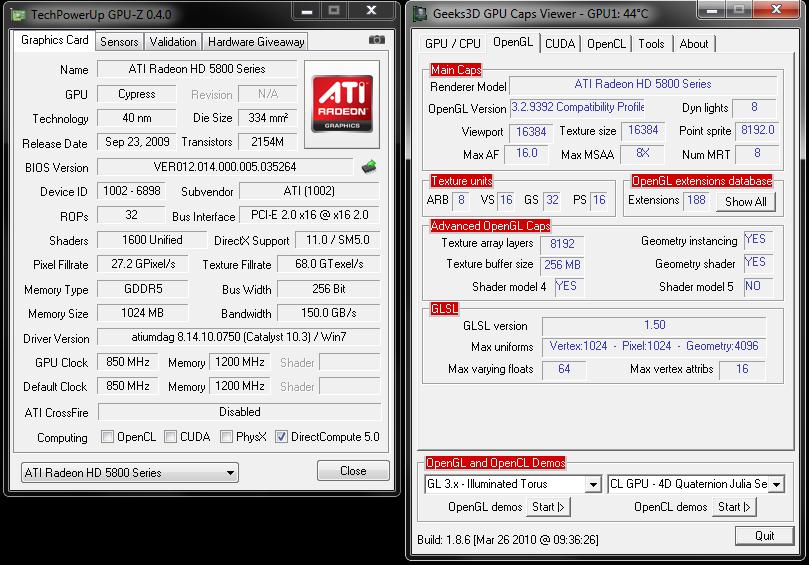Click the Shader model 5 NO value

(x=758, y=286)
